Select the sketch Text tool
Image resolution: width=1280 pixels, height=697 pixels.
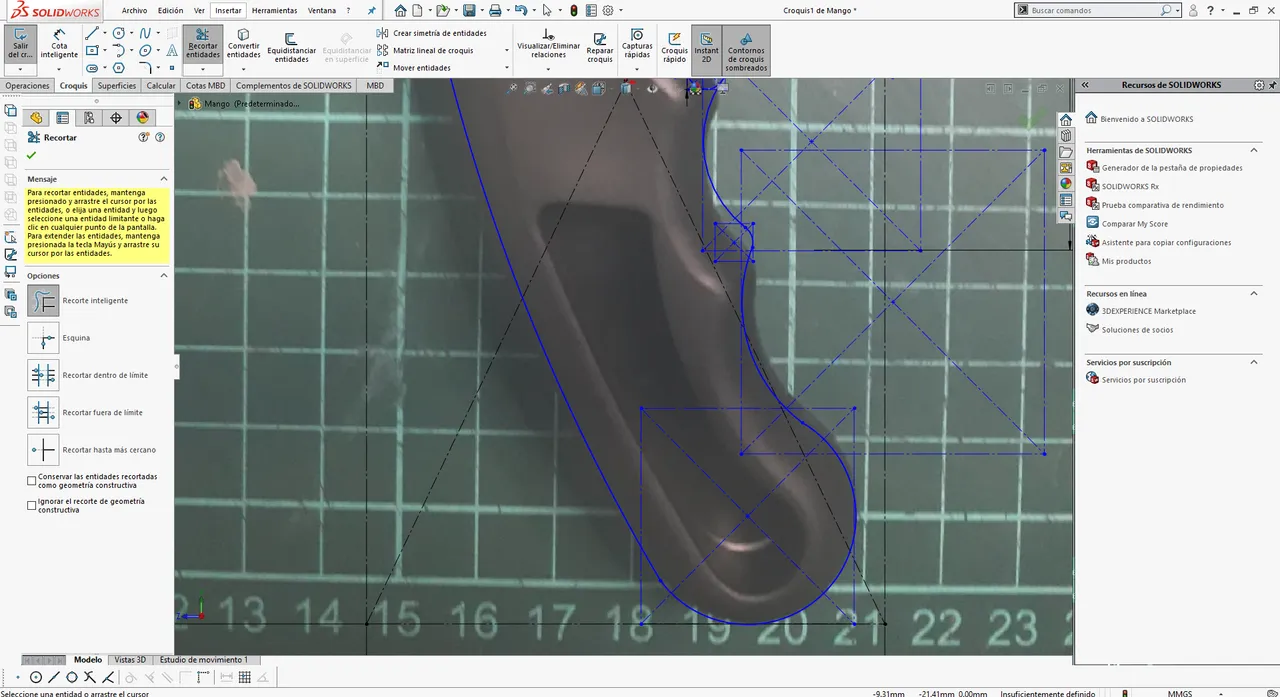tap(172, 50)
